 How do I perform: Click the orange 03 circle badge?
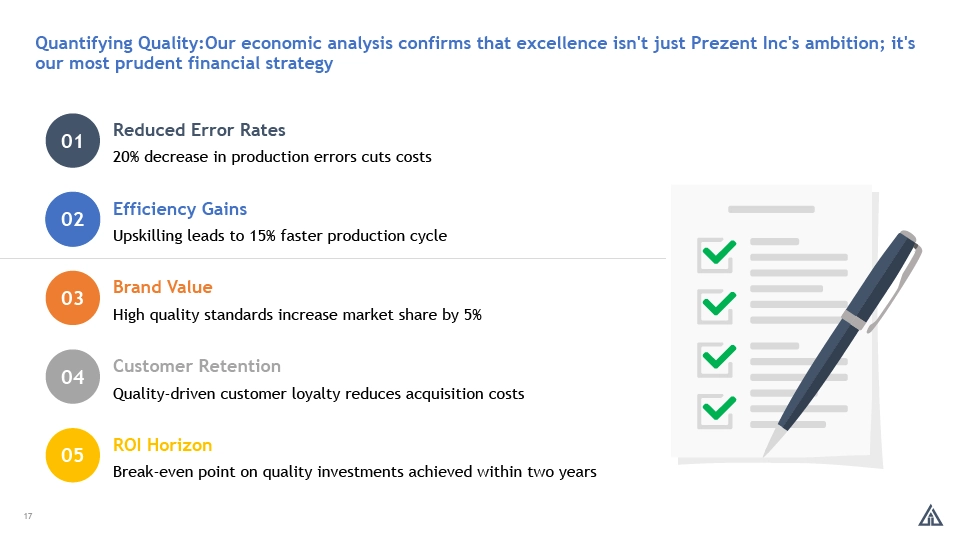coord(72,298)
